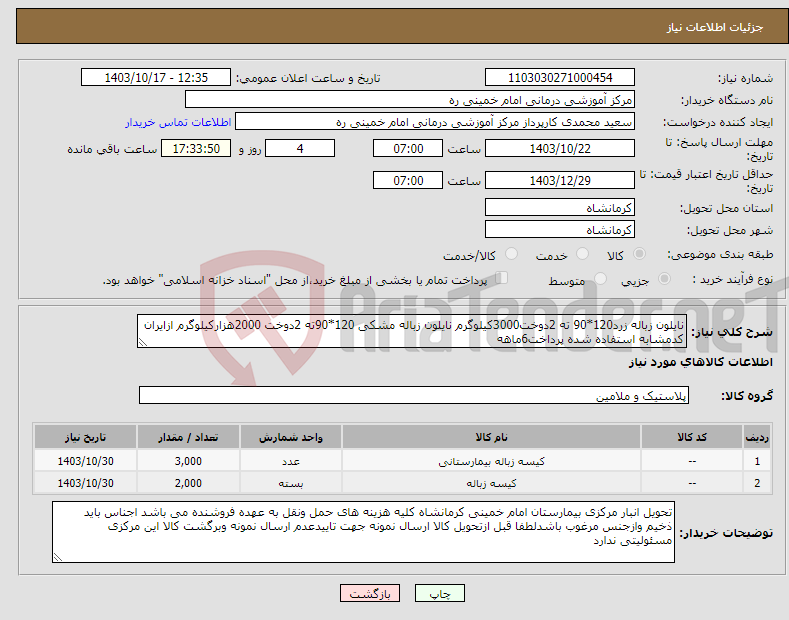Click the delivery city field کرمانشاه
This screenshot has width=789, height=620.
pyautogui.click(x=560, y=229)
